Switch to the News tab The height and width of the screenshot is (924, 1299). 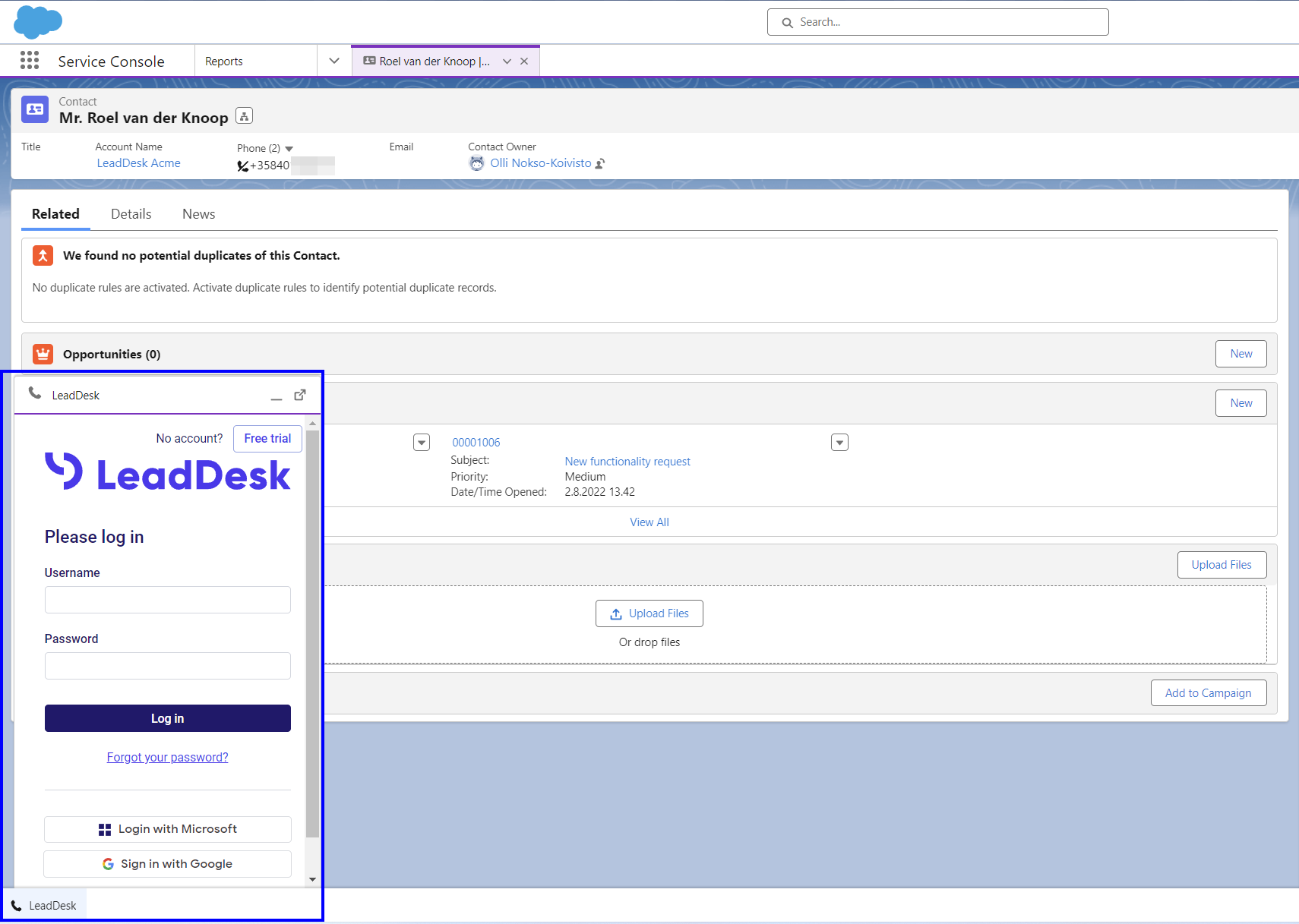(199, 214)
